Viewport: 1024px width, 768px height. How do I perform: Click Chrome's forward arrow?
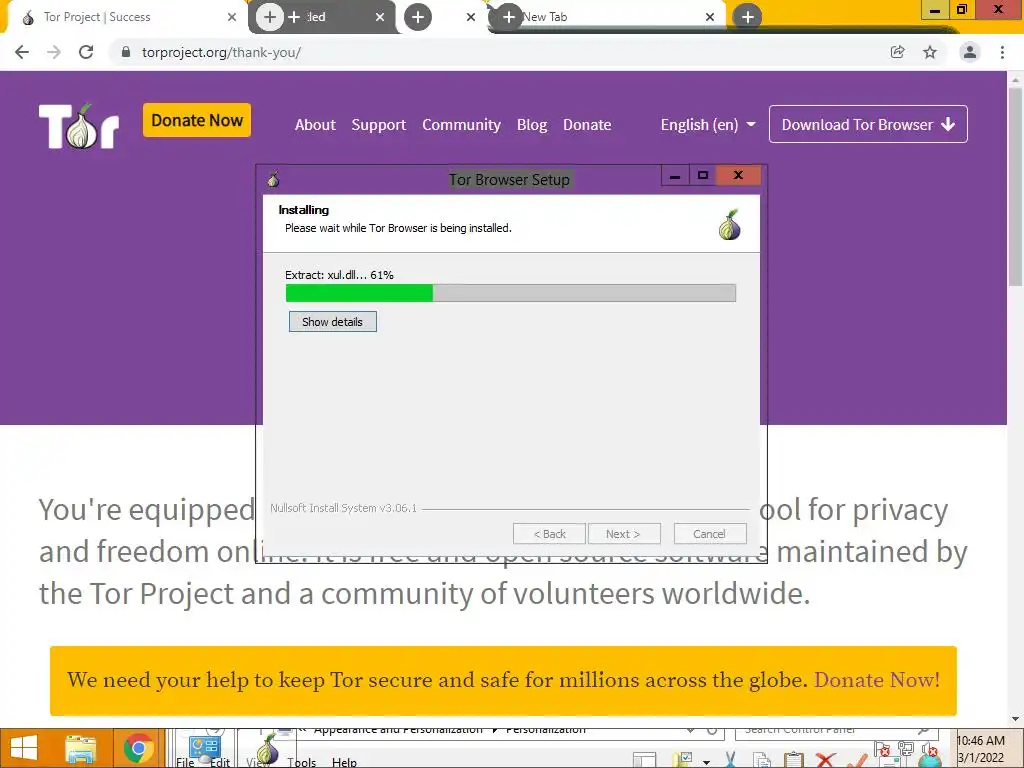54,52
